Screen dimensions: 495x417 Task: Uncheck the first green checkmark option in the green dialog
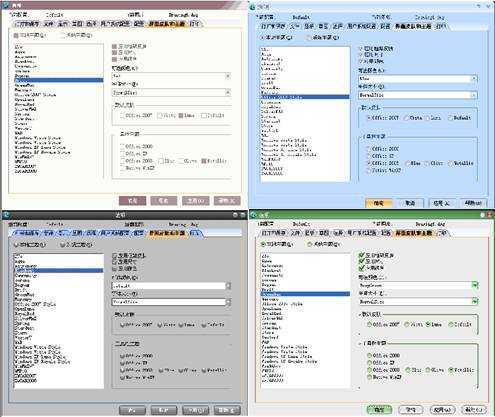(x=361, y=255)
